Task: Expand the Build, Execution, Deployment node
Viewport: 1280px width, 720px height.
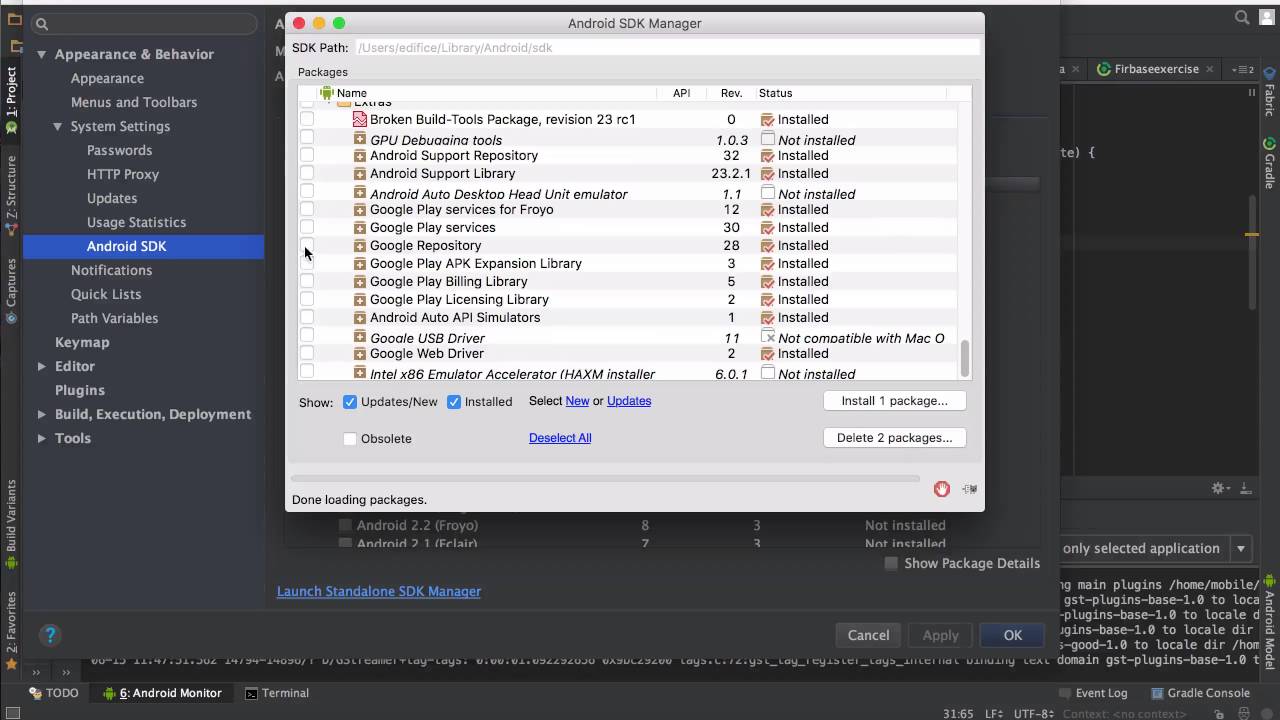Action: point(42,414)
